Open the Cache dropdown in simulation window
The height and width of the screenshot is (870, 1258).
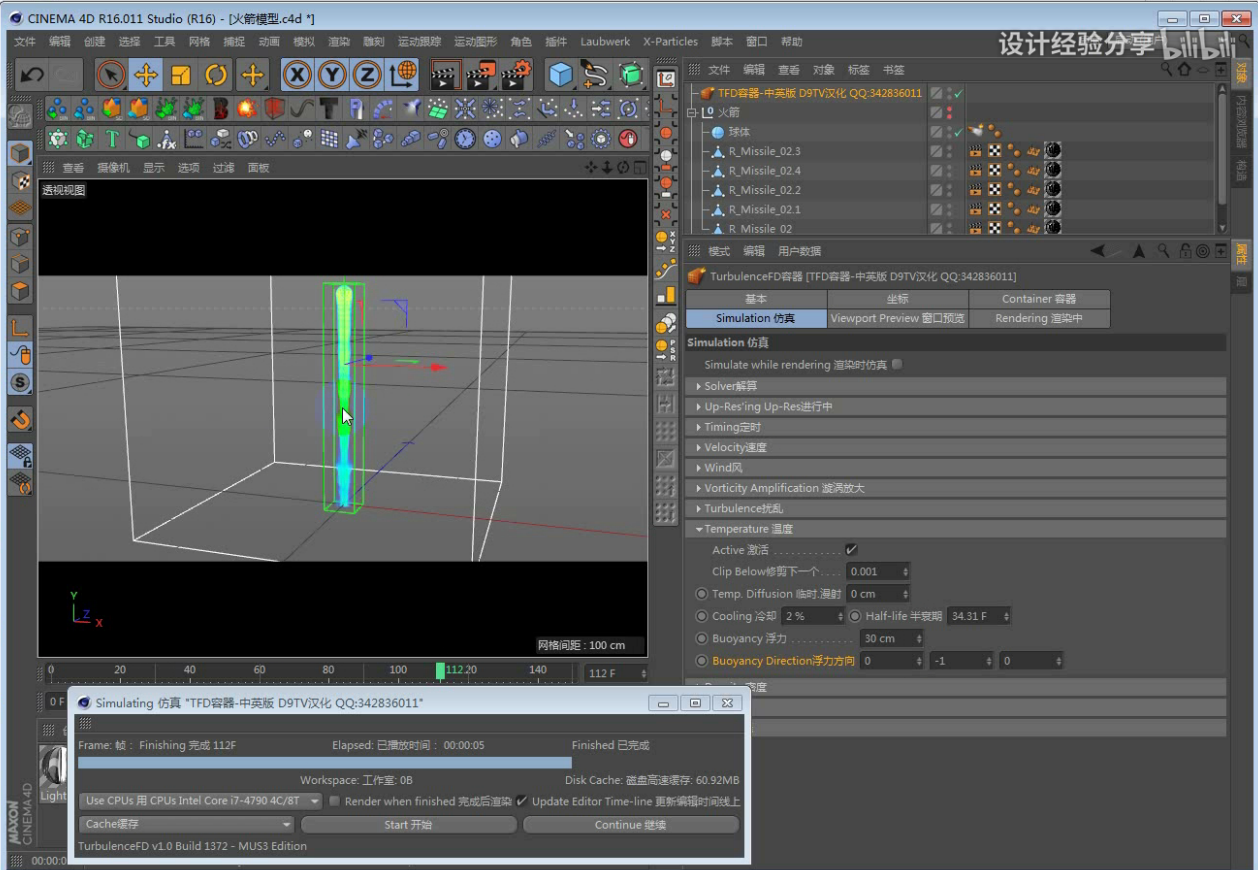click(186, 825)
